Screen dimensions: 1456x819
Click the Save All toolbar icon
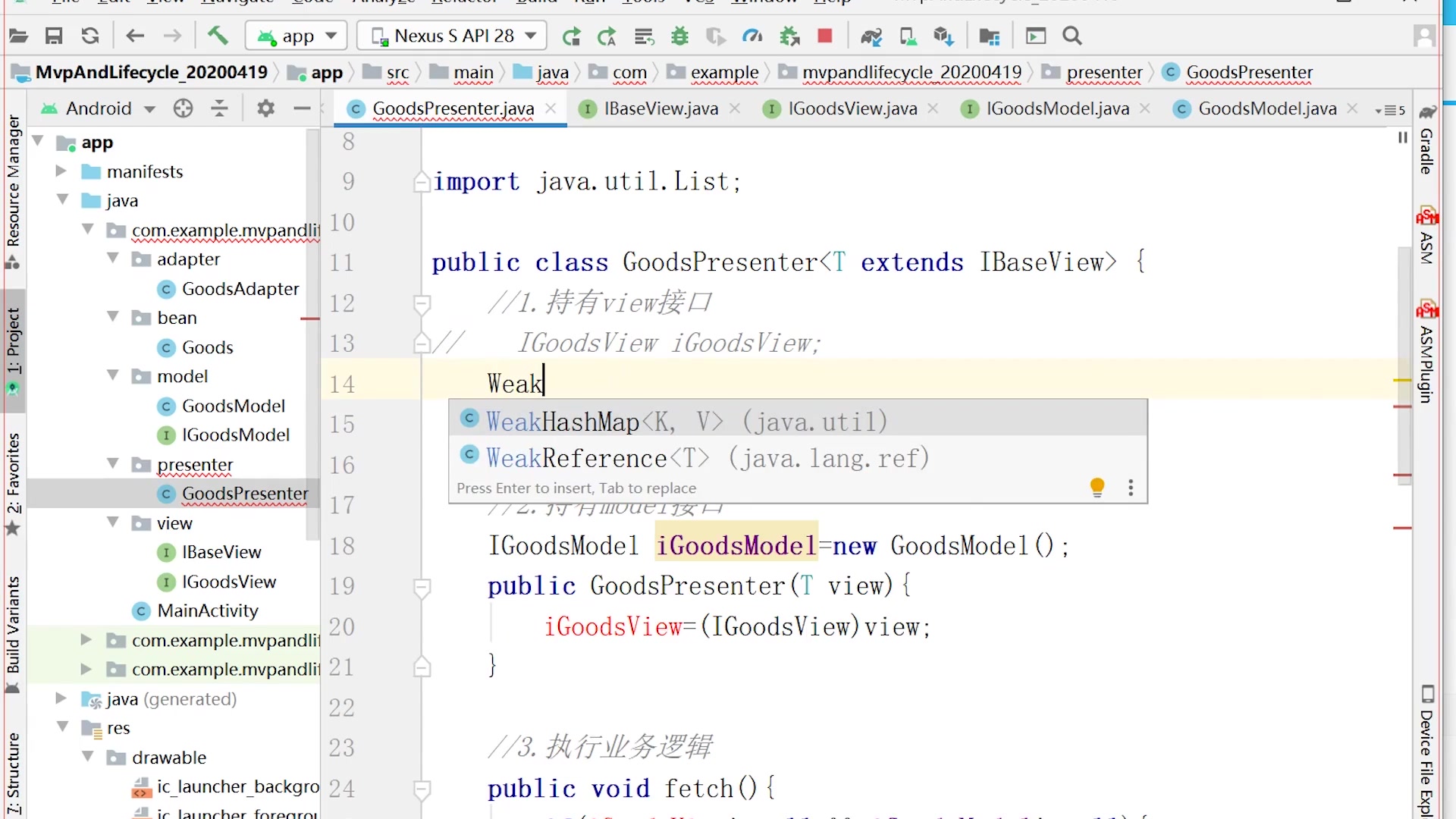(x=54, y=36)
